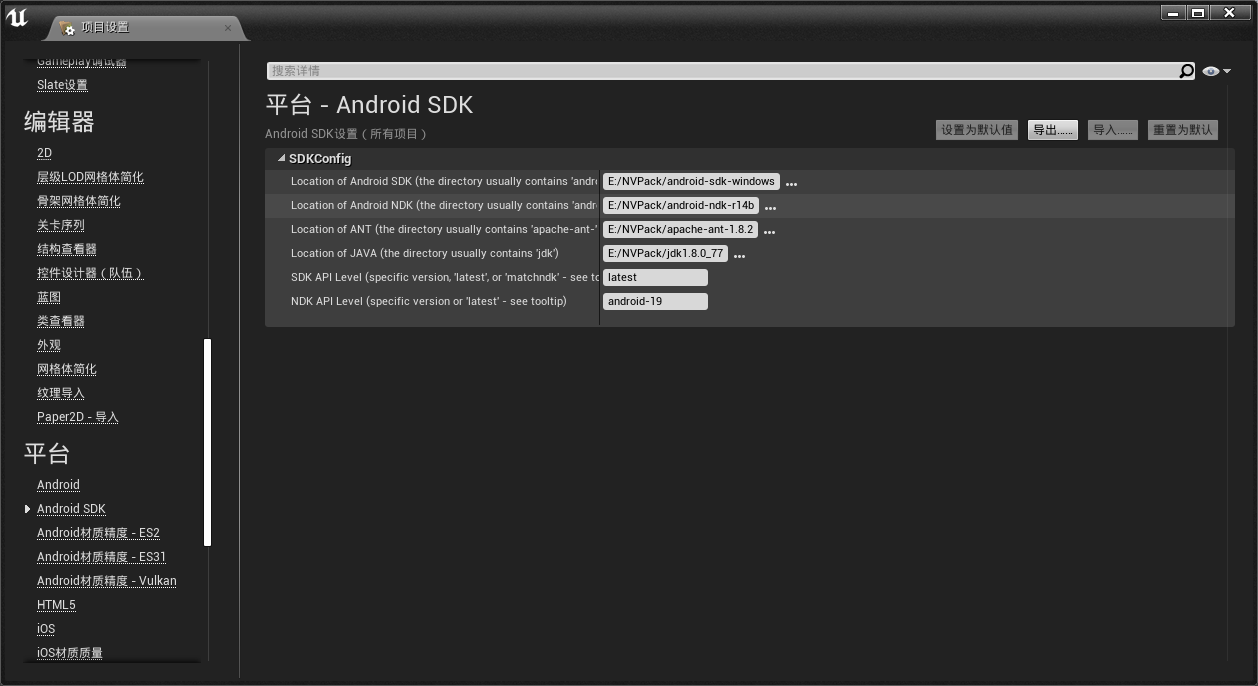Click the 导出 button
This screenshot has height=686, width=1258.
(x=1053, y=130)
